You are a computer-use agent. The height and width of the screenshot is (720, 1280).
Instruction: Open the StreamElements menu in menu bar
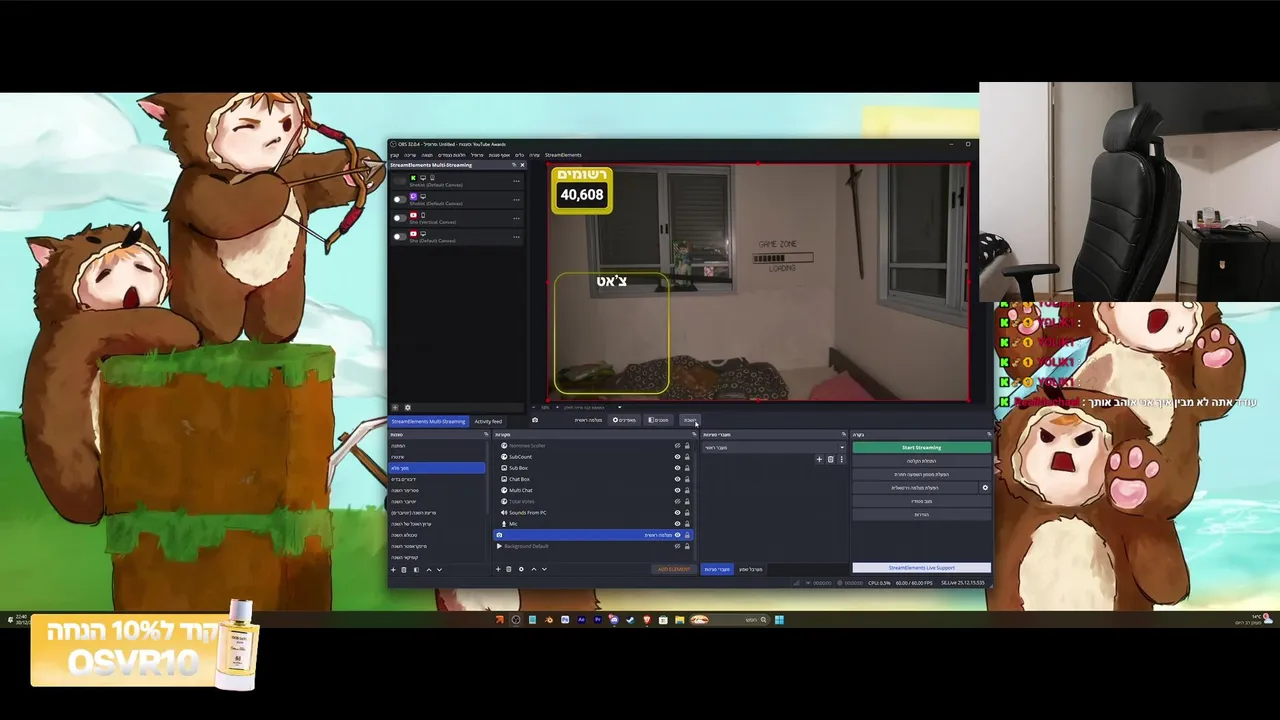tap(563, 155)
